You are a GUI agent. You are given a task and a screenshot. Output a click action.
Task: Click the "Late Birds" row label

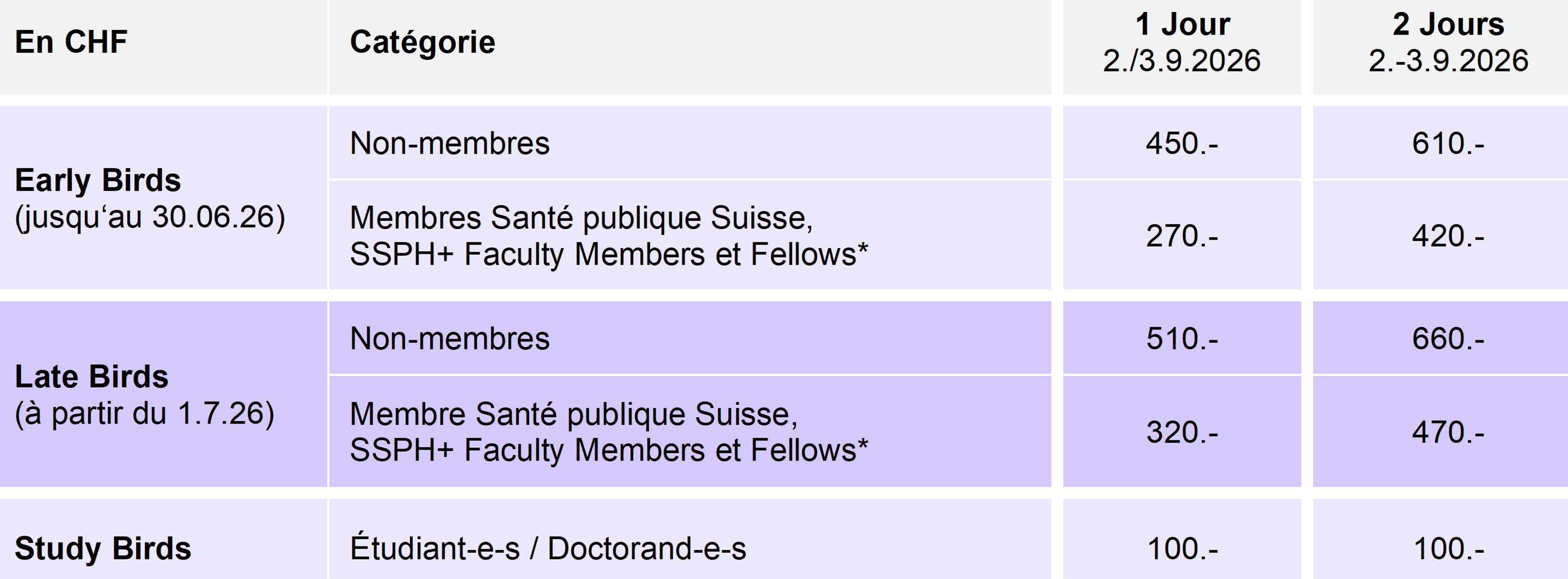tap(92, 377)
